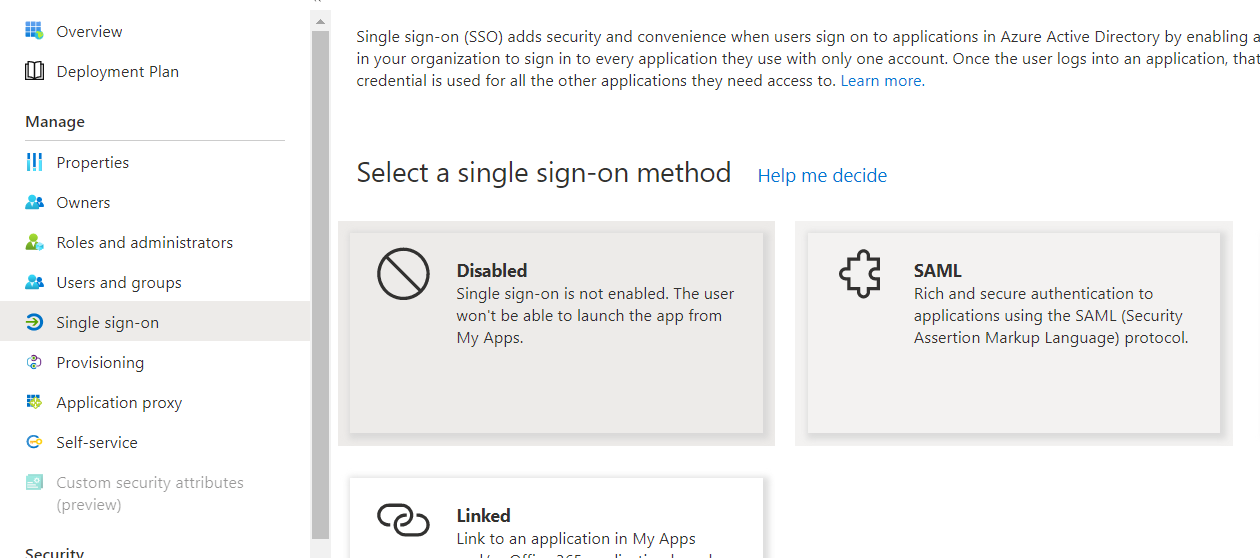
Task: Go to Properties in Manage section
Action: pyautogui.click(x=155, y=162)
